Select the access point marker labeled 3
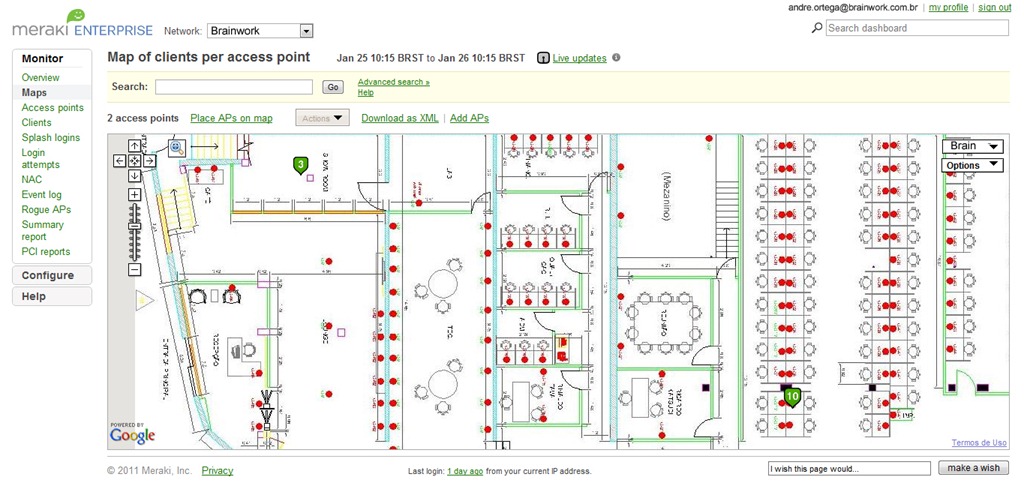The height and width of the screenshot is (495, 1024). click(300, 166)
